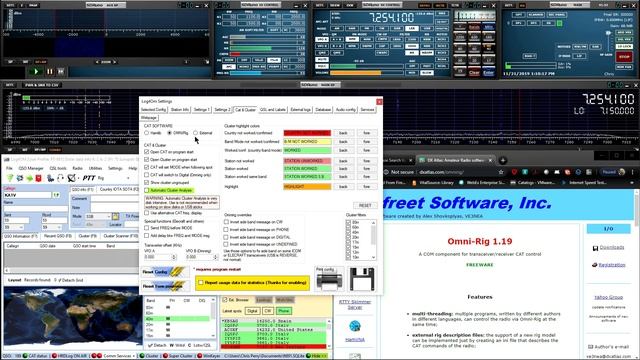Image resolution: width=640 pixels, height=360 pixels.
Task: Click the headset icon in Log4OM toolbar
Action: point(60,178)
